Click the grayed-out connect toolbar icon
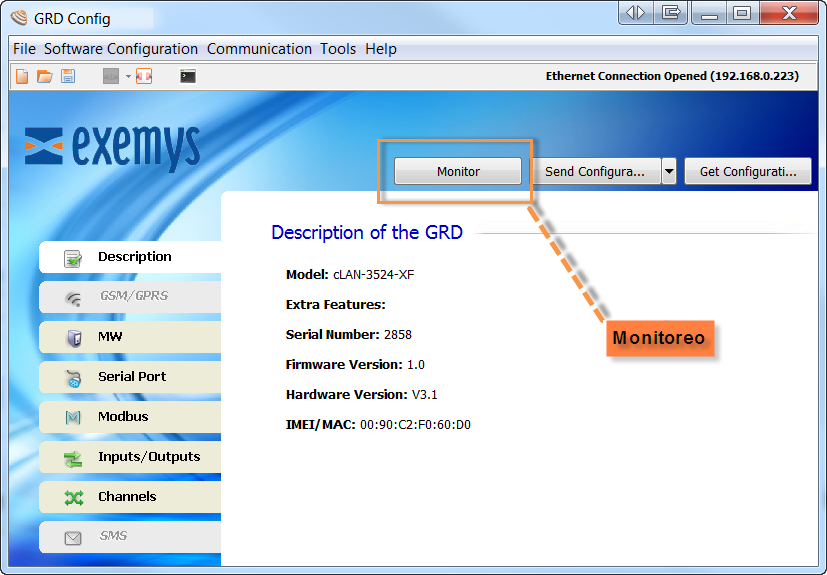The image size is (827, 575). point(111,76)
